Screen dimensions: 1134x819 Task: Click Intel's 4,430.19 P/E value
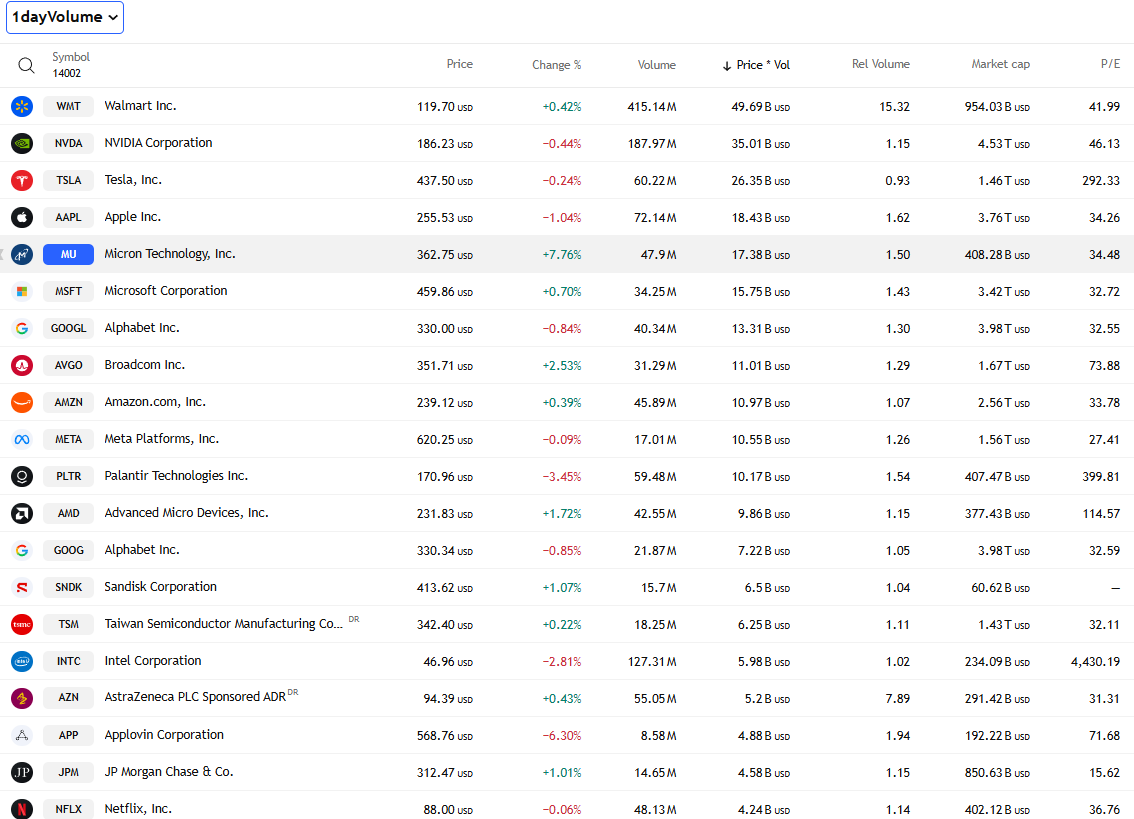point(1095,662)
